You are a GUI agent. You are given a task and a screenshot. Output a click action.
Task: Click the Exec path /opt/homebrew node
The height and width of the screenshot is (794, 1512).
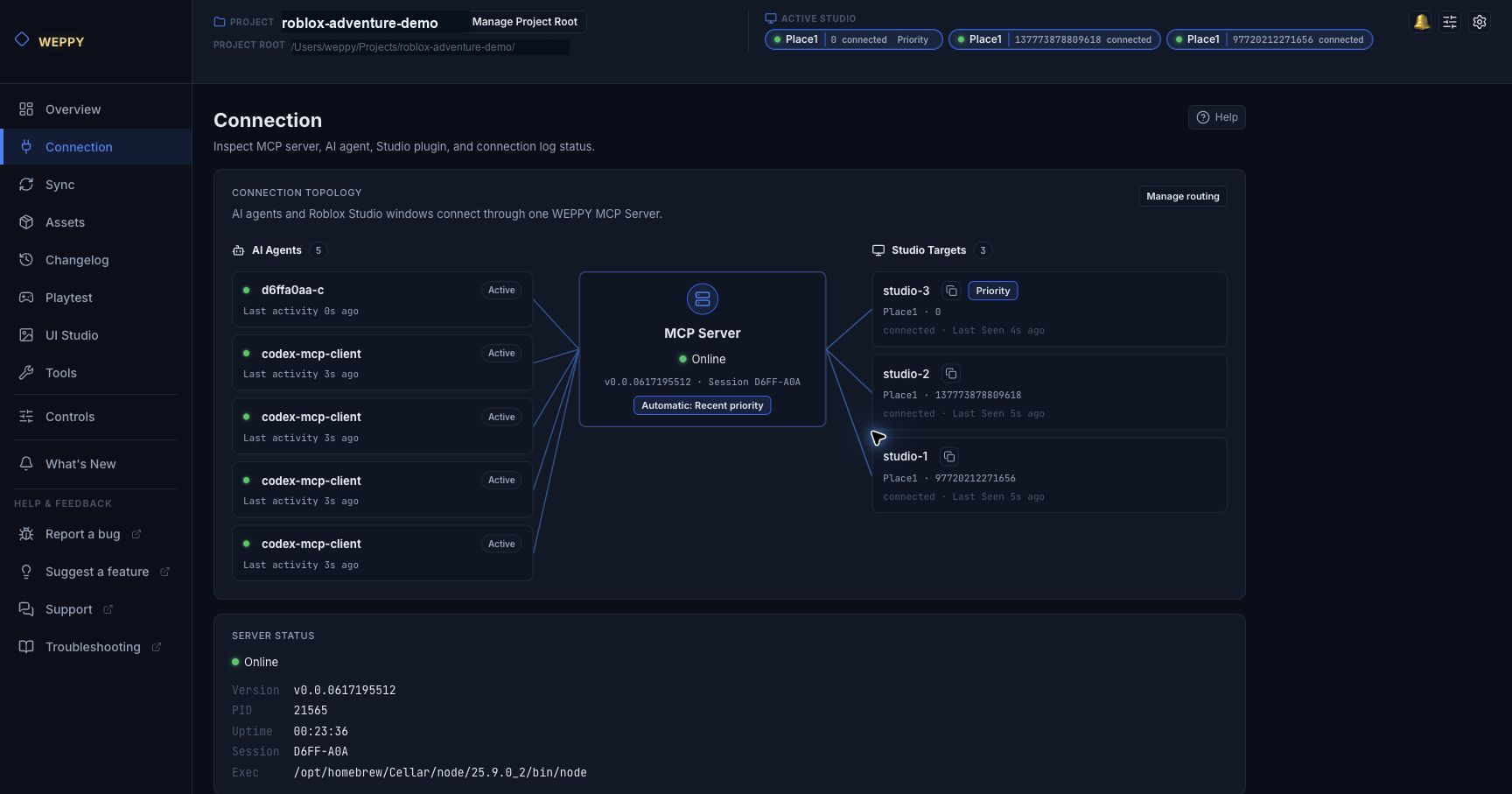440,772
